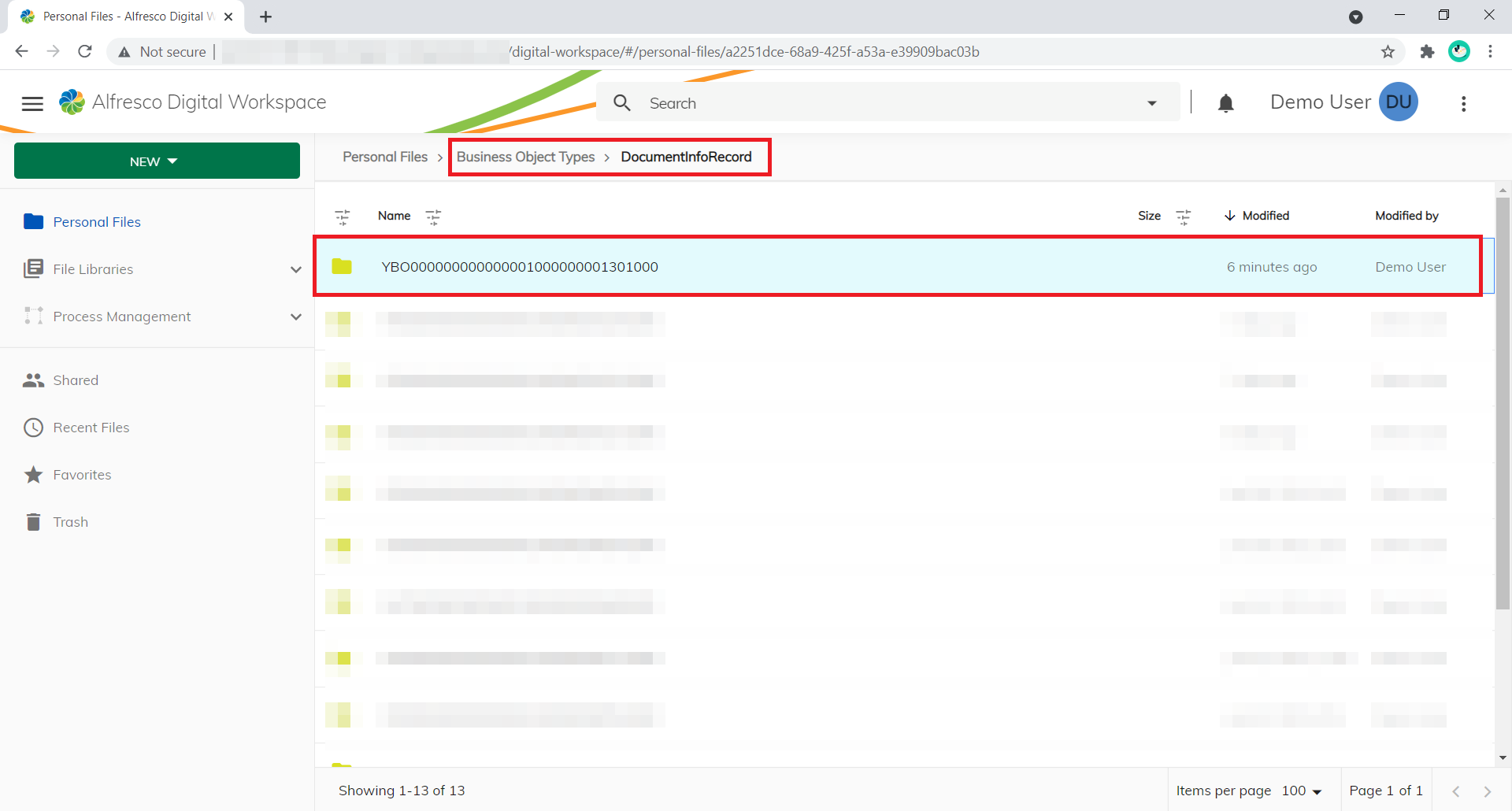This screenshot has width=1512, height=811.
Task: Click the Size column filter icon
Action: (x=1183, y=217)
